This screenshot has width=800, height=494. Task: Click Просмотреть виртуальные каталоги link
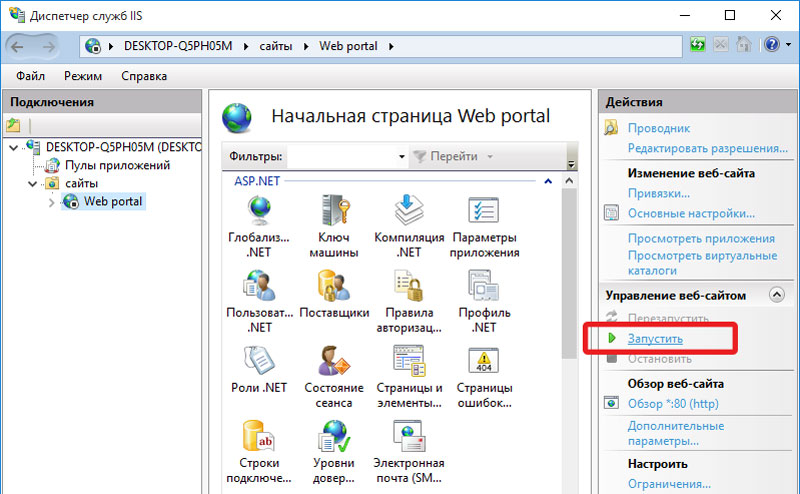[703, 263]
